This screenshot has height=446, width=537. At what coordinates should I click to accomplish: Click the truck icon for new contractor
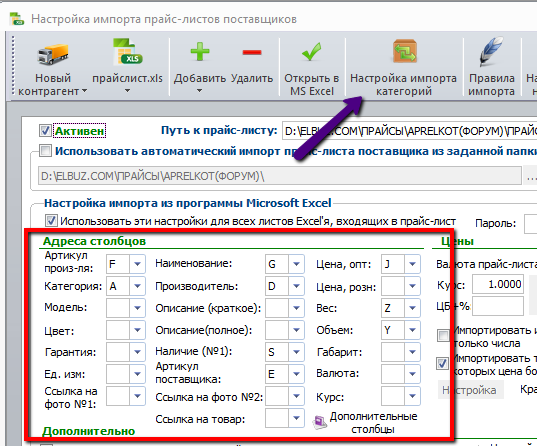pos(53,54)
